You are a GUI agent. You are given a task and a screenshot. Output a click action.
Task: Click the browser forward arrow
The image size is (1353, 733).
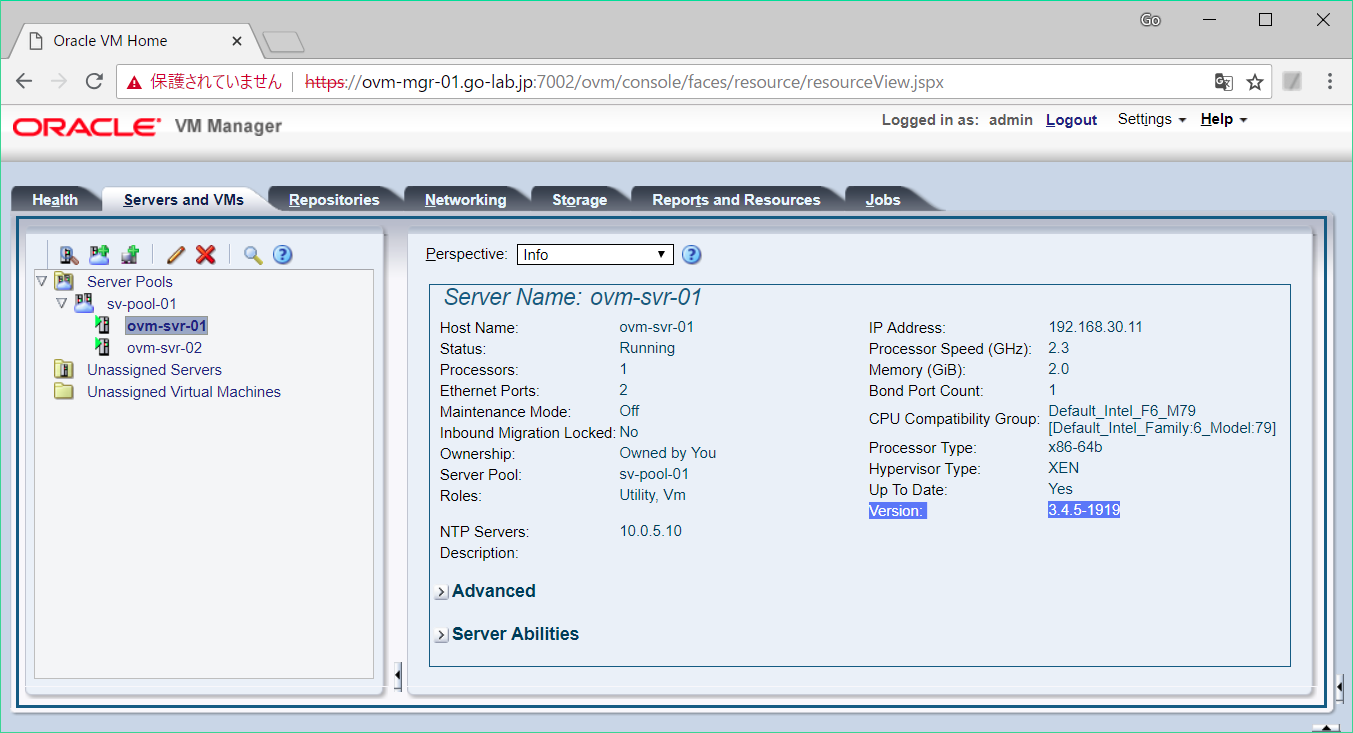point(59,82)
